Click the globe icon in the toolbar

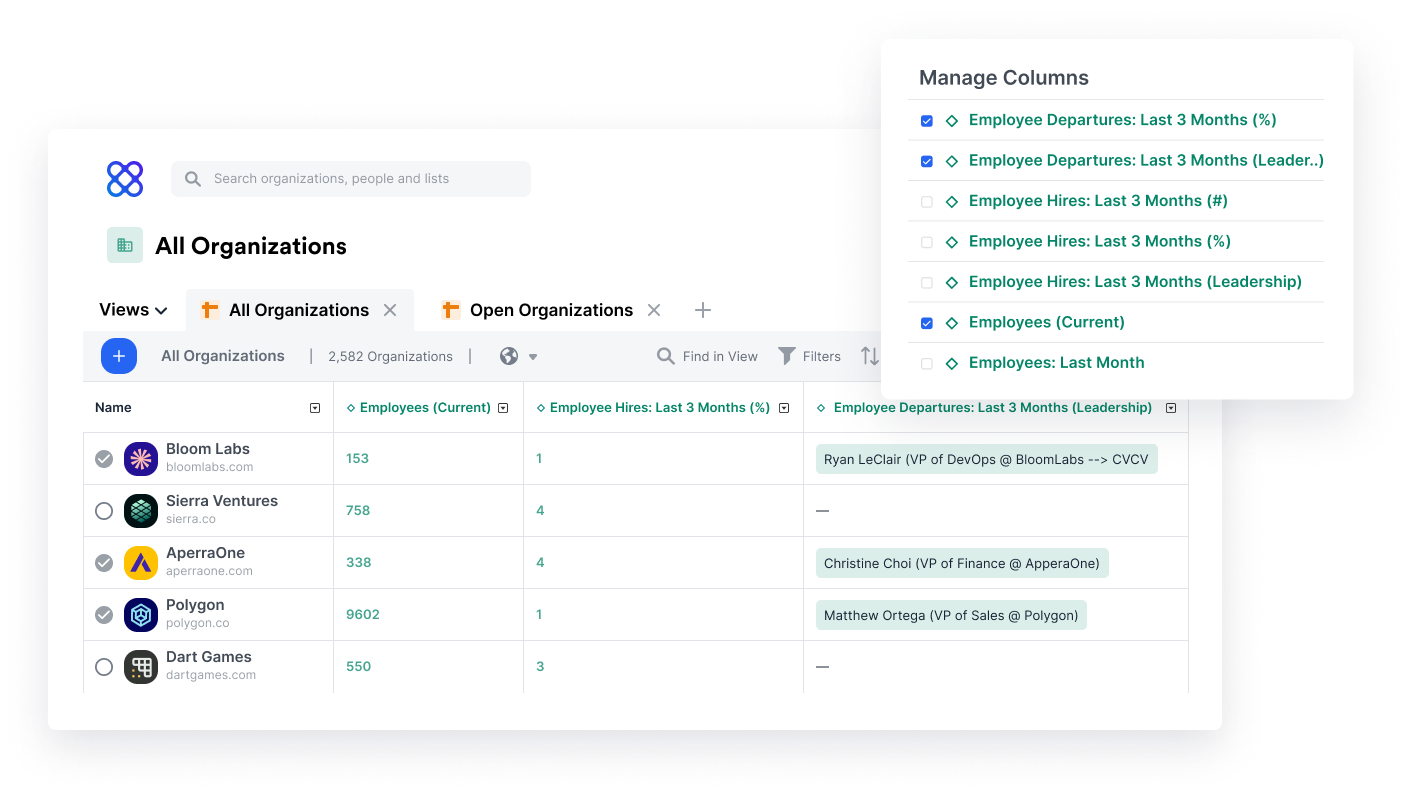point(507,356)
